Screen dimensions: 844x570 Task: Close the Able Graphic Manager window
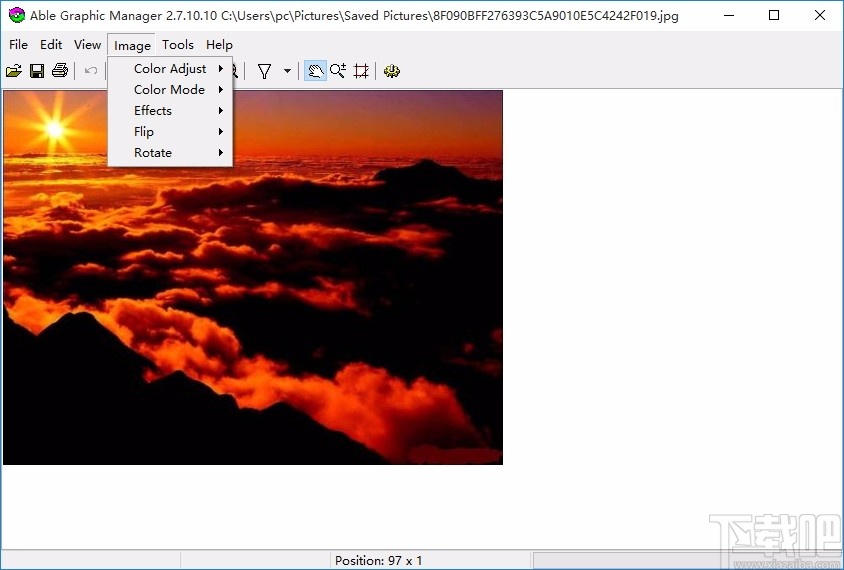tap(820, 15)
